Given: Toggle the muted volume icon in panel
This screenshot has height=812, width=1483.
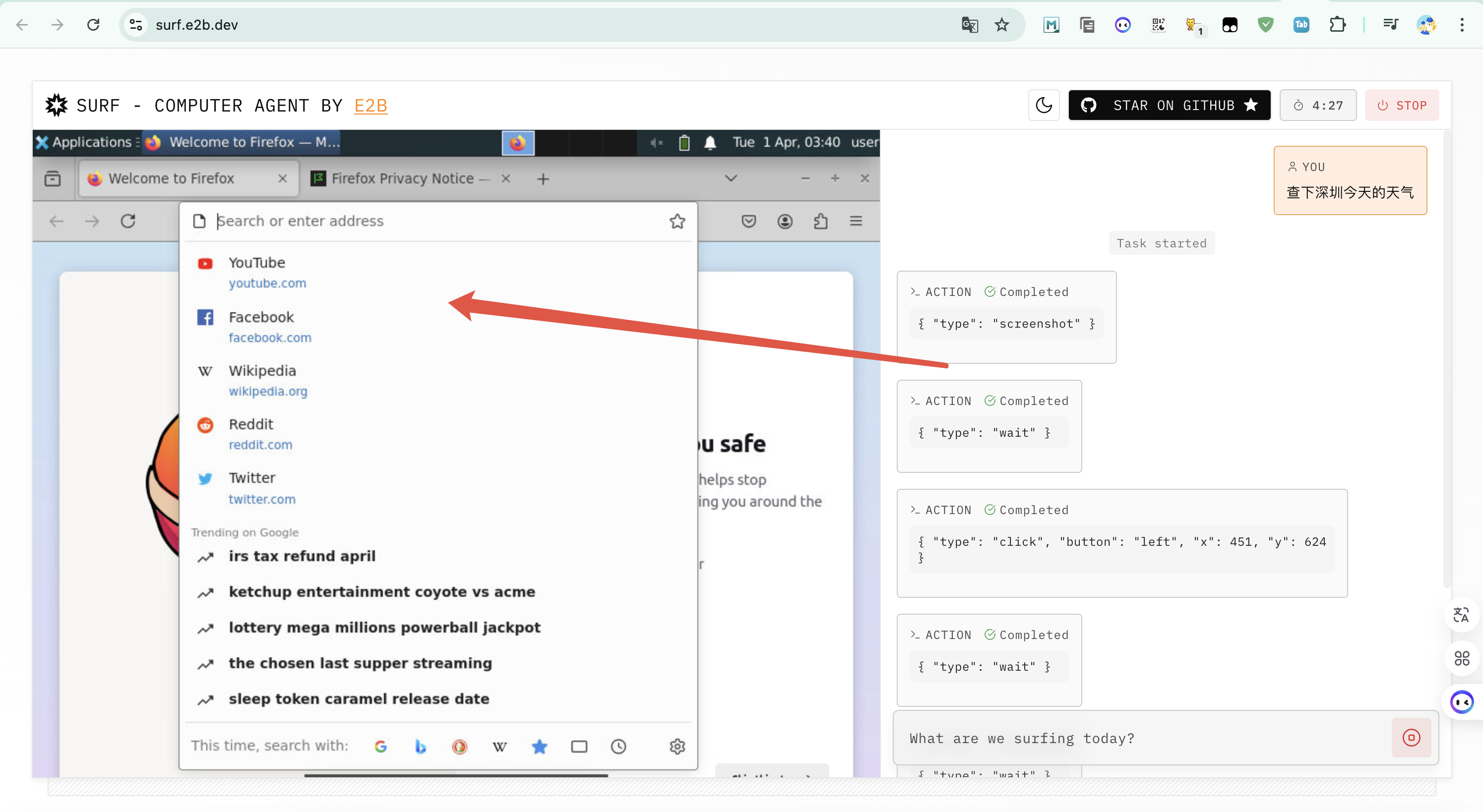Looking at the screenshot, I should click(x=656, y=142).
